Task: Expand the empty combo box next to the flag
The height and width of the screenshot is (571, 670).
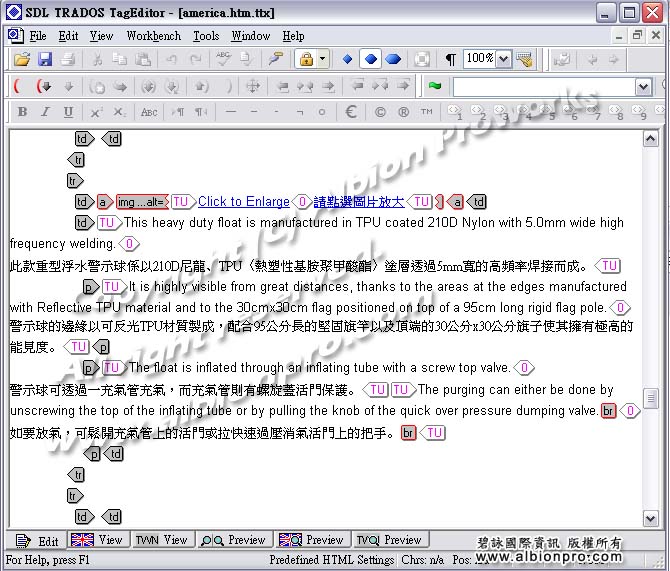Action: (x=644, y=87)
